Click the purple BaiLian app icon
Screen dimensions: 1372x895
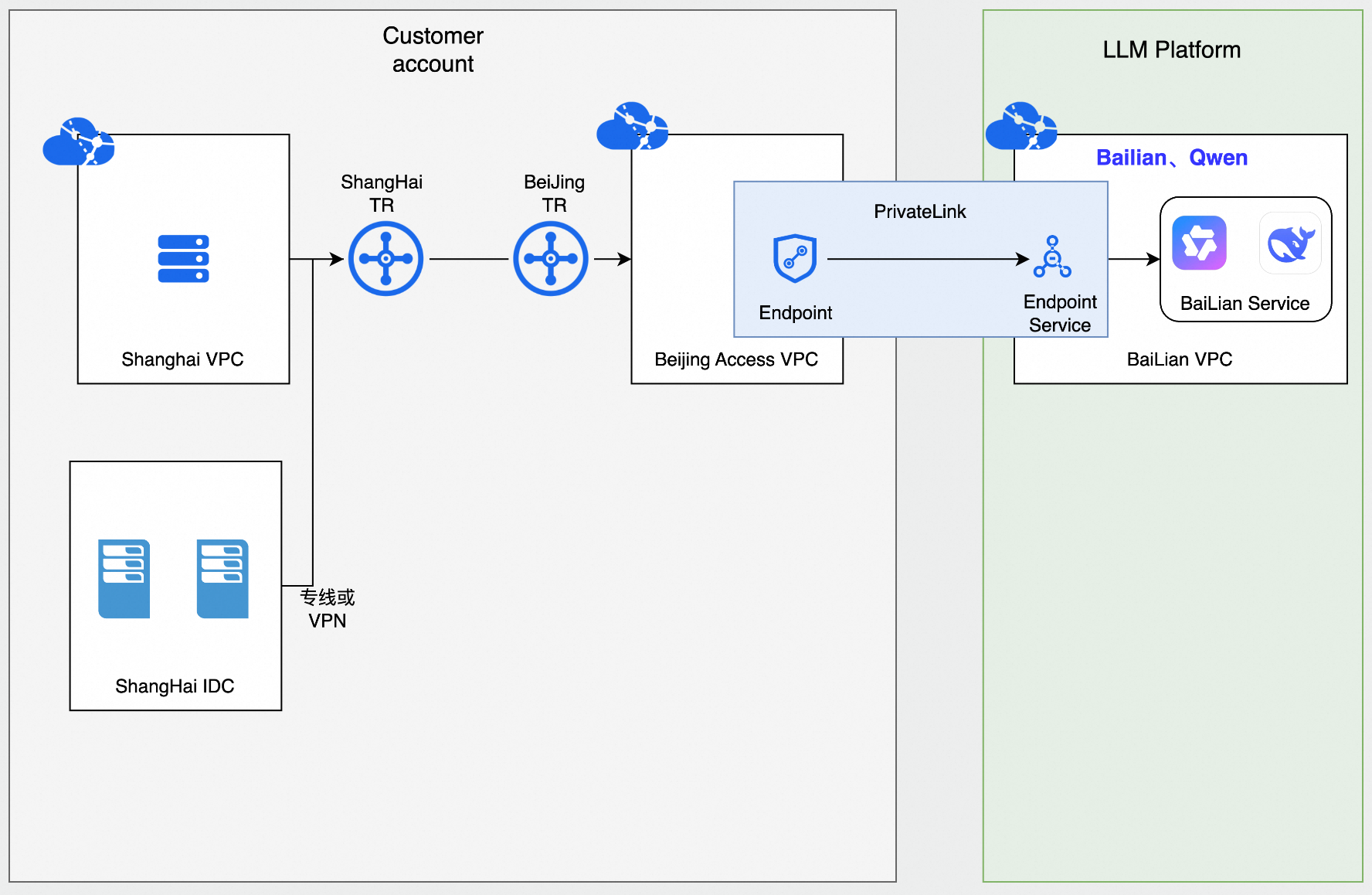tap(1199, 243)
